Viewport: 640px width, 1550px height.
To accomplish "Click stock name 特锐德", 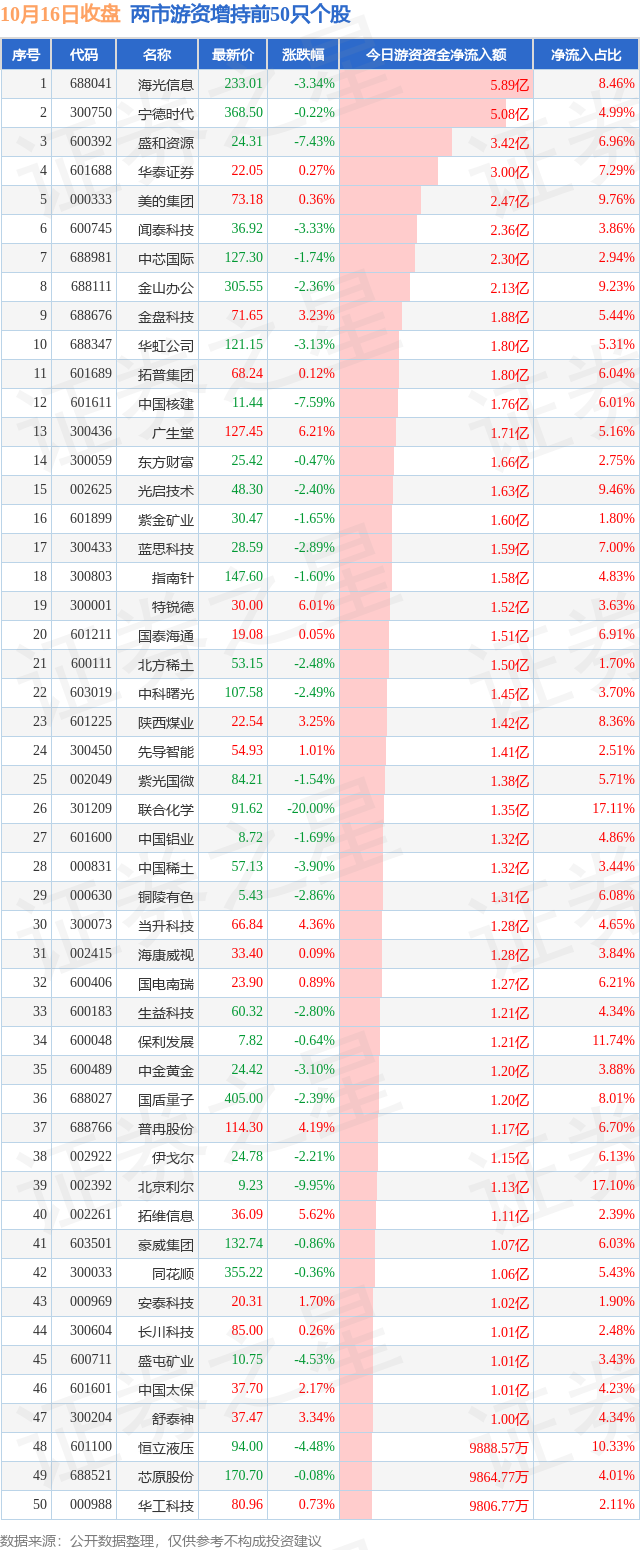I will pyautogui.click(x=173, y=606).
